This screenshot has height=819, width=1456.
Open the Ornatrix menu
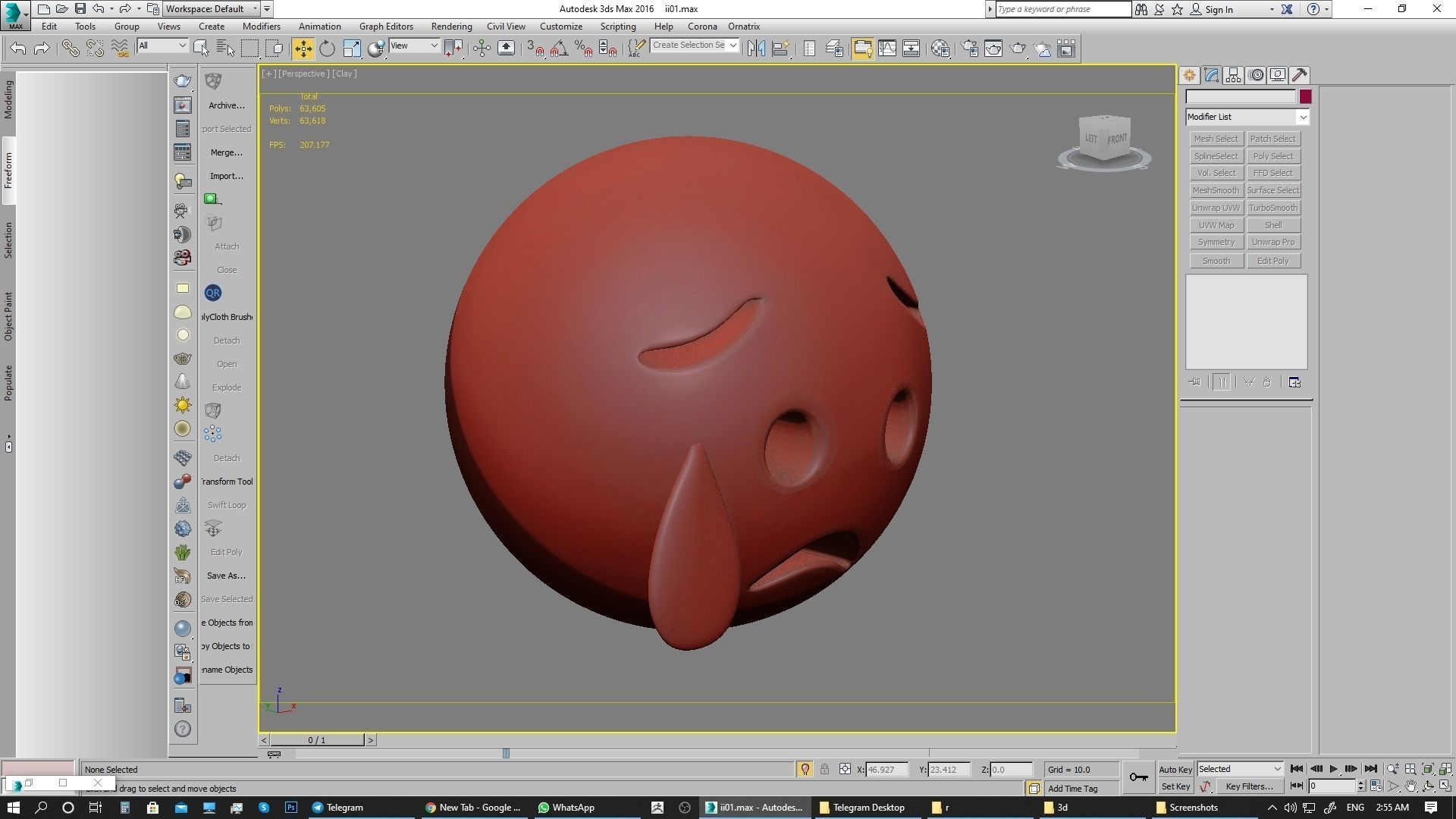click(743, 26)
